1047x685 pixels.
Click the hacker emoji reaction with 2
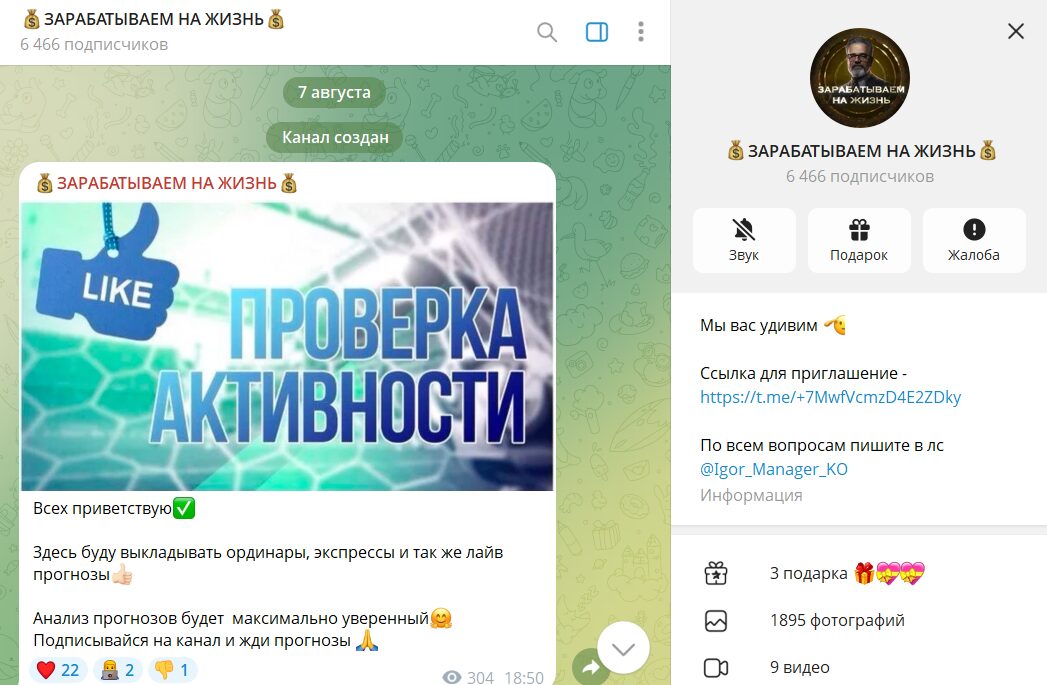(x=118, y=670)
